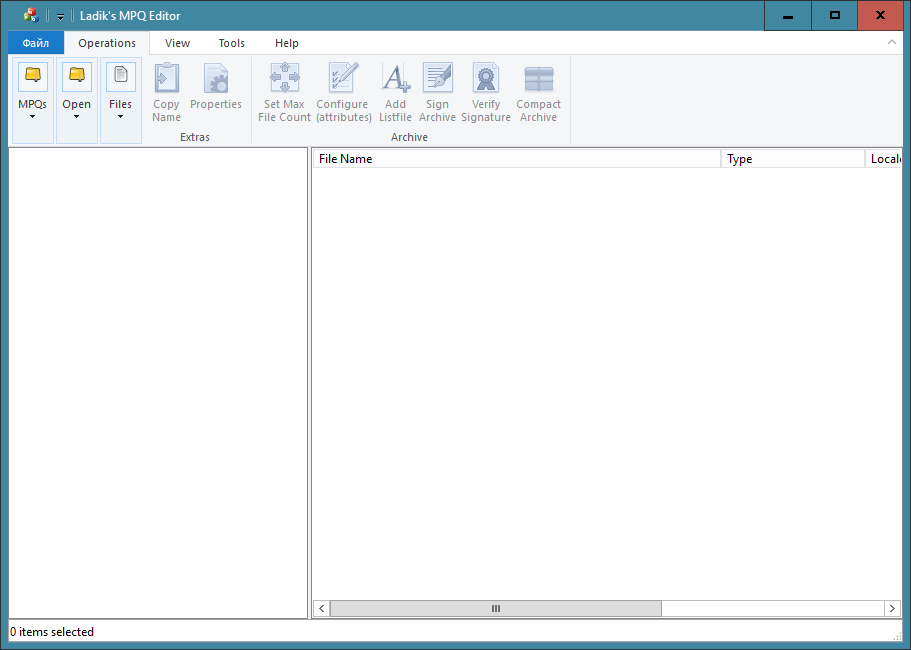Switch to the View tab
Image resolution: width=911 pixels, height=650 pixels.
click(x=177, y=43)
